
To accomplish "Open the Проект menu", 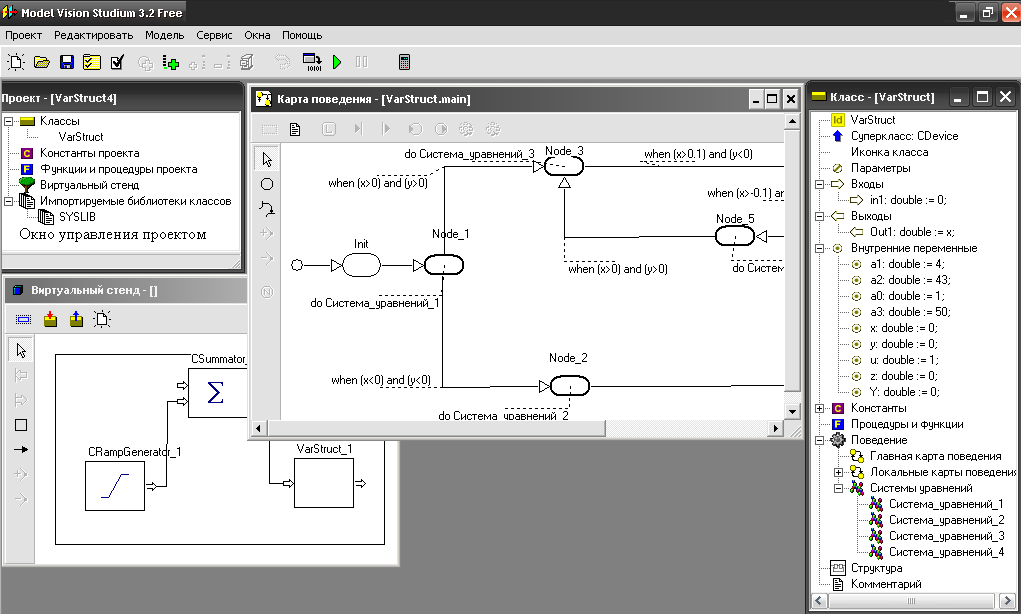I will click(23, 35).
